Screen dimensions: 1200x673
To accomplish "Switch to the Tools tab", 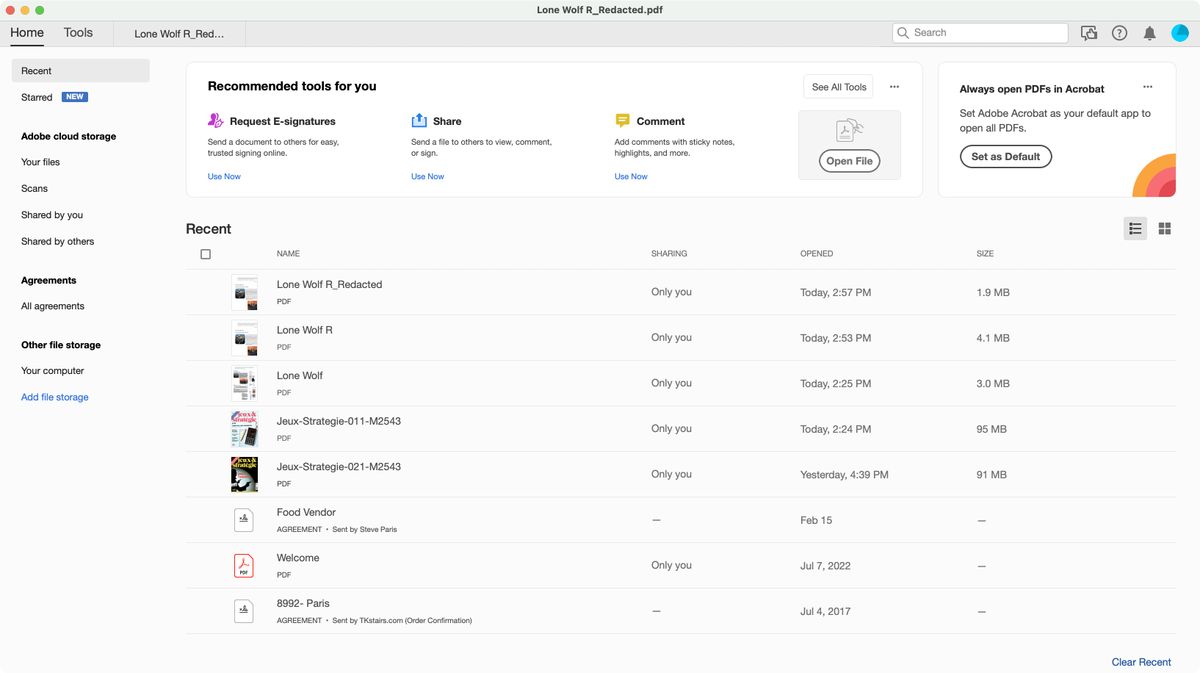I will [78, 32].
